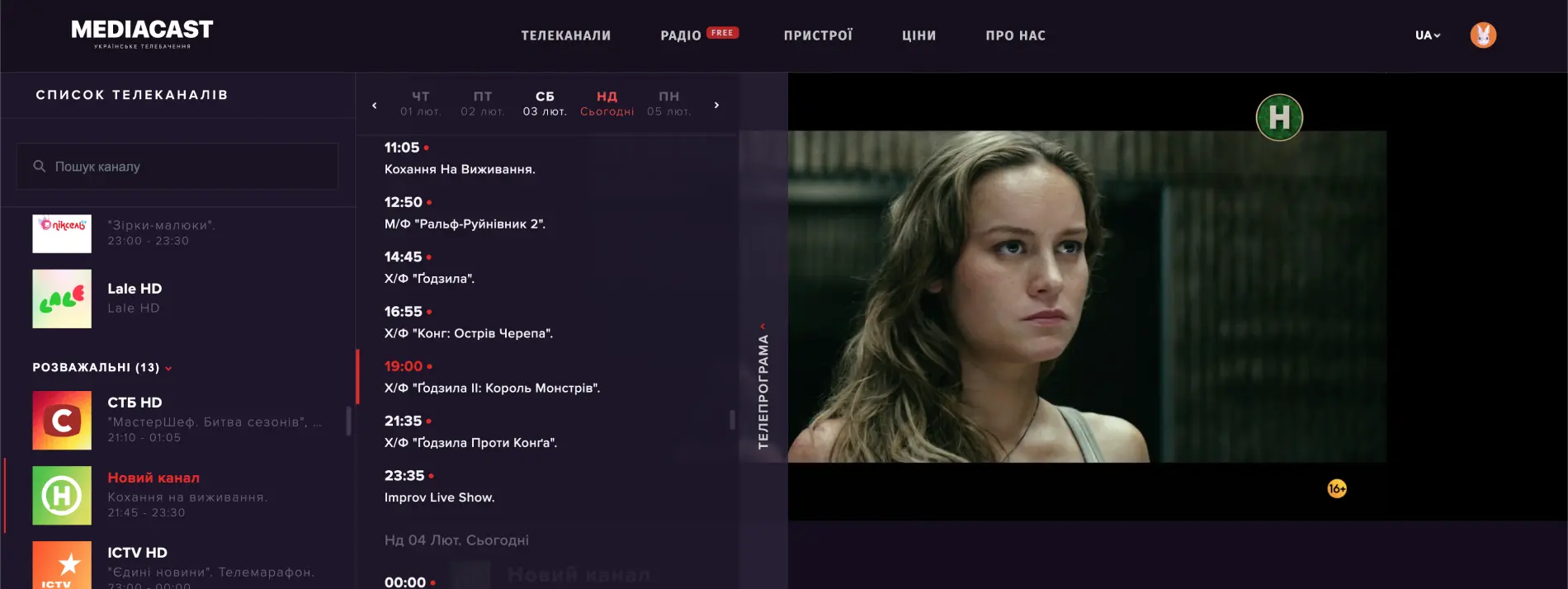Click the search magnifier icon

tap(39, 167)
